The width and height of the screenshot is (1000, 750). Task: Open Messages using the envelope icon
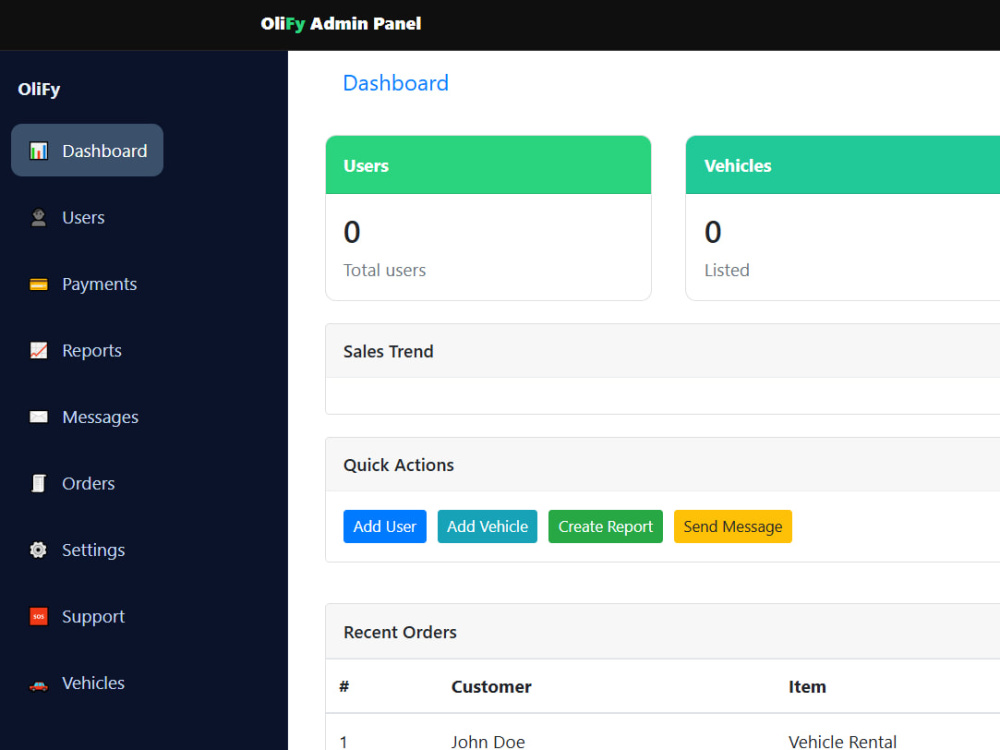pos(38,417)
